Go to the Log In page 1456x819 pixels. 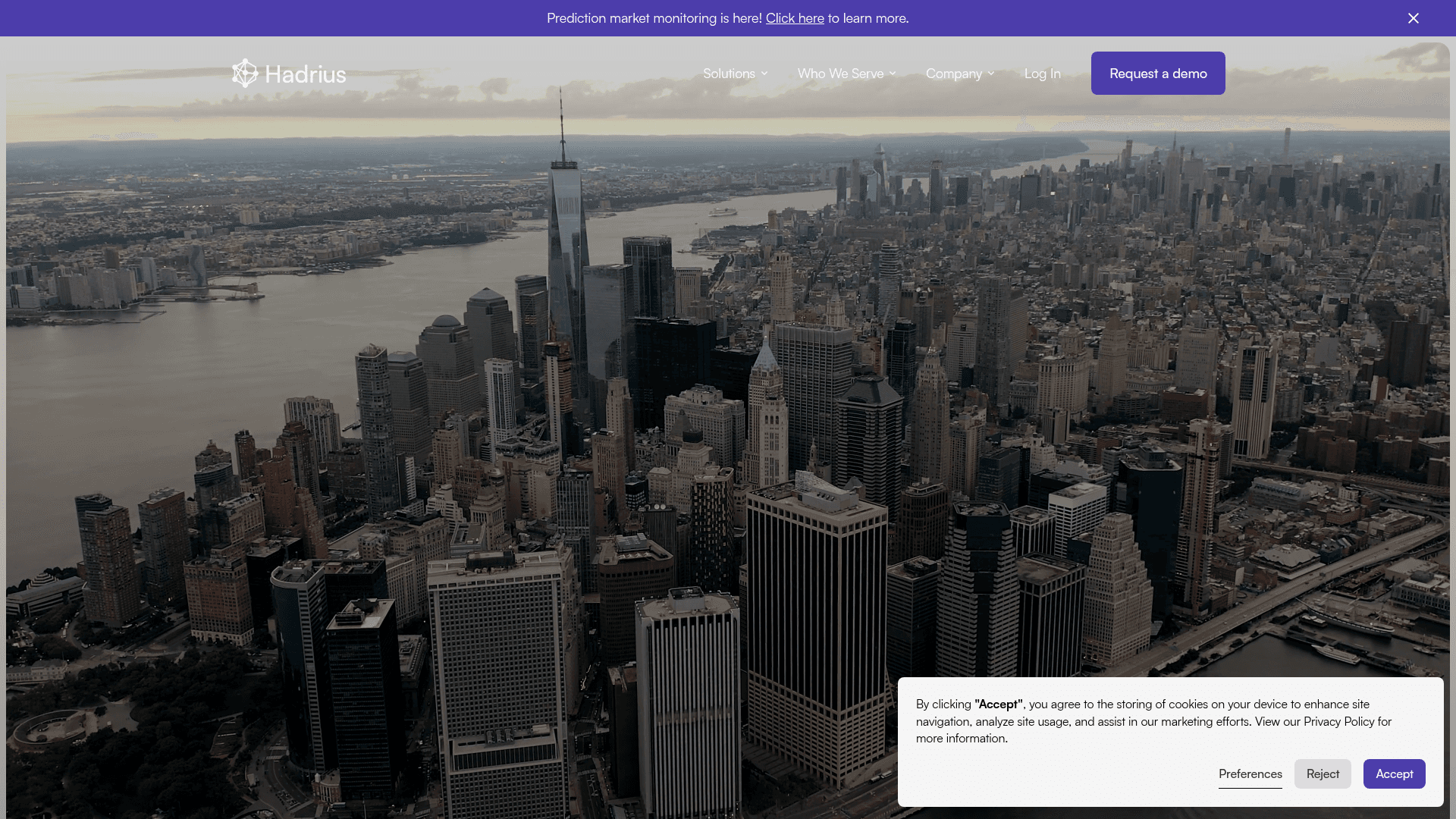click(x=1042, y=74)
